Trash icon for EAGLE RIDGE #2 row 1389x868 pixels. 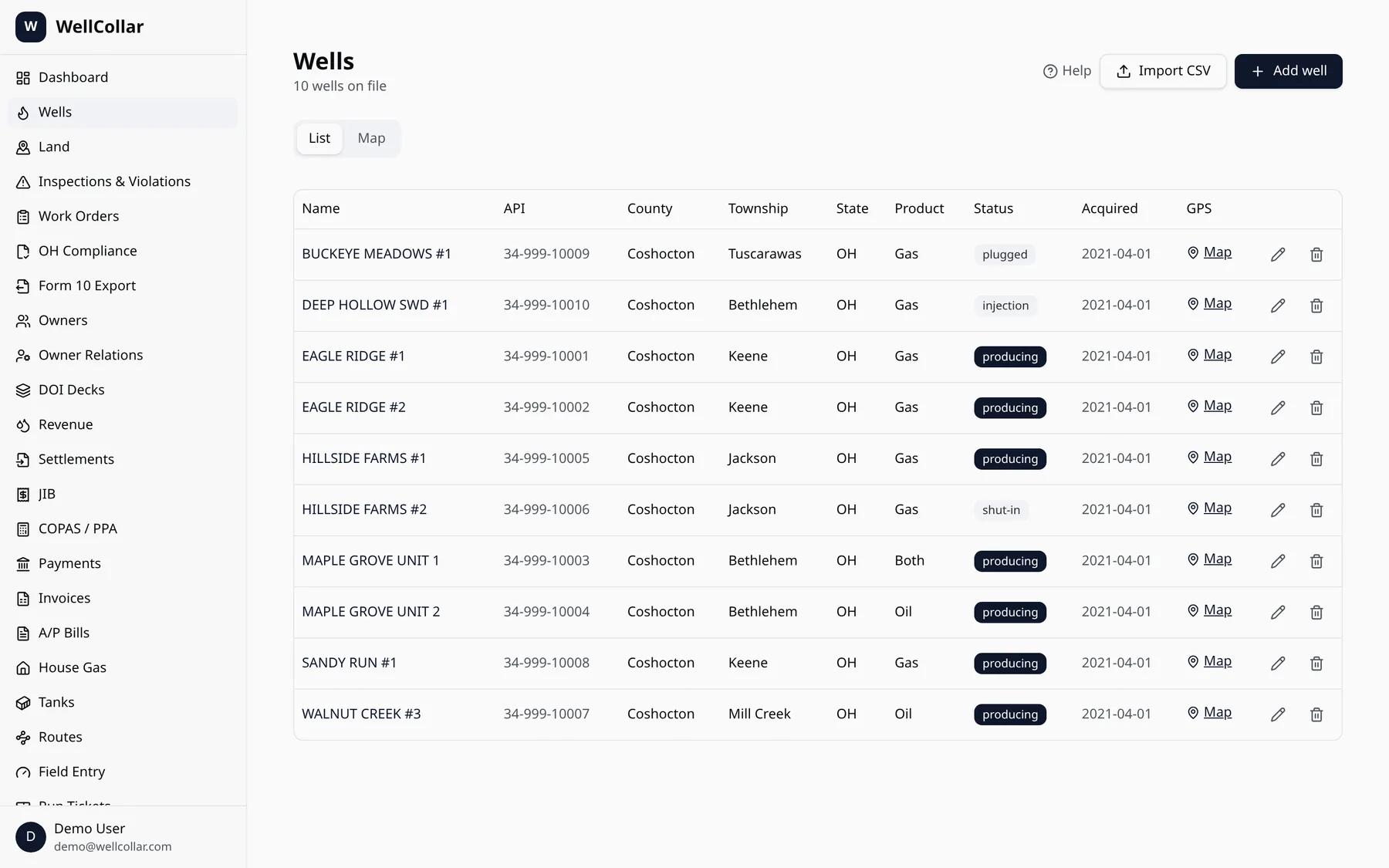[1316, 407]
